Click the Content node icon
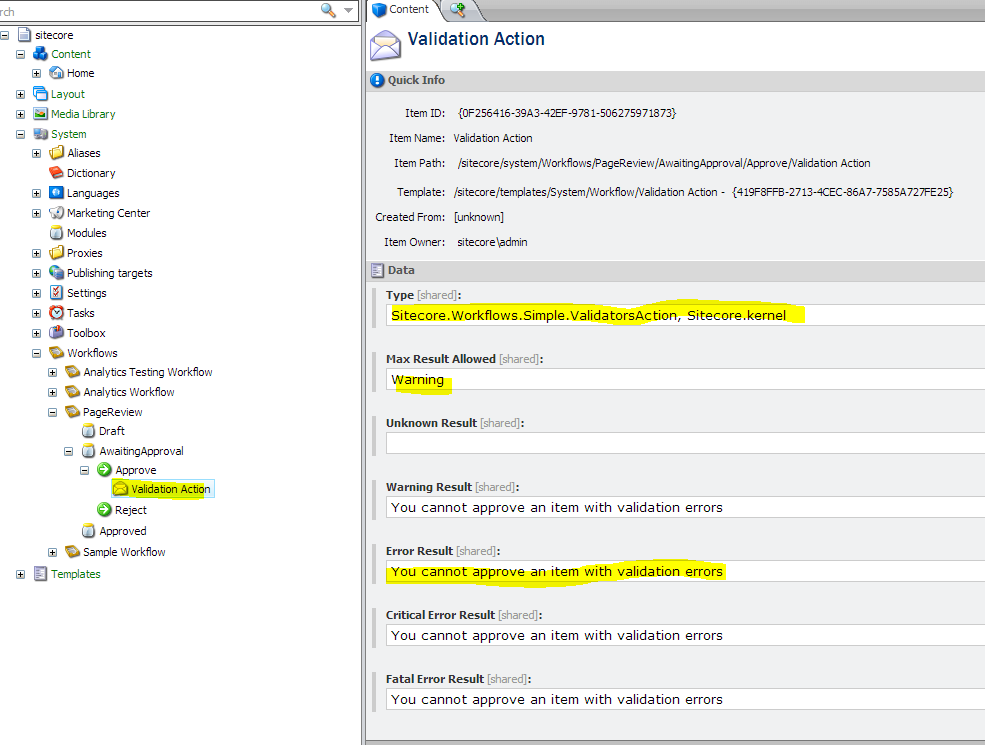Viewport: 985px width, 745px height. point(41,54)
